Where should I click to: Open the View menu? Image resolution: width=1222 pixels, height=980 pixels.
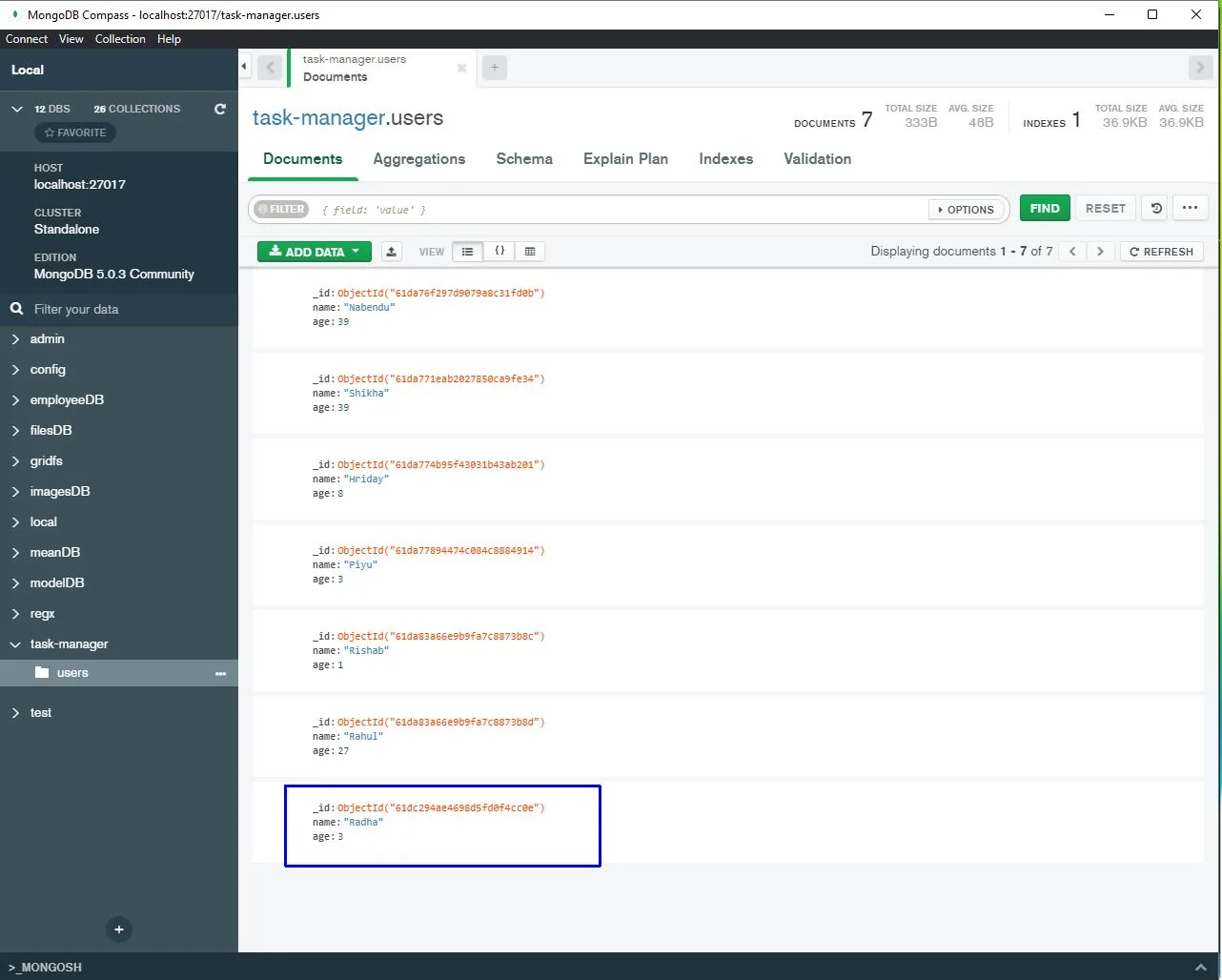71,39
